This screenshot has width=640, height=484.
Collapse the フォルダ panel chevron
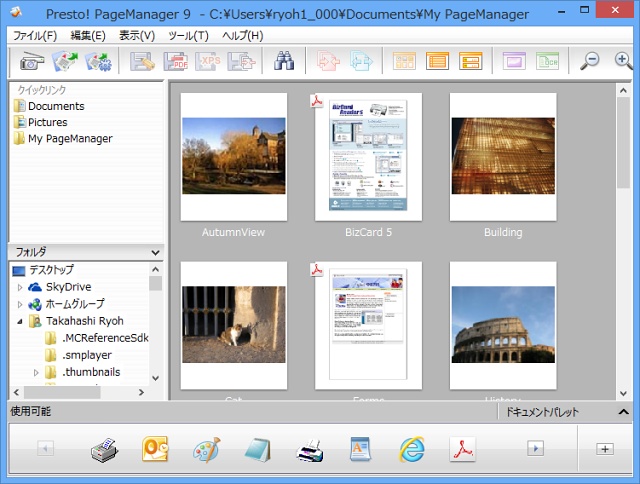coord(155,253)
